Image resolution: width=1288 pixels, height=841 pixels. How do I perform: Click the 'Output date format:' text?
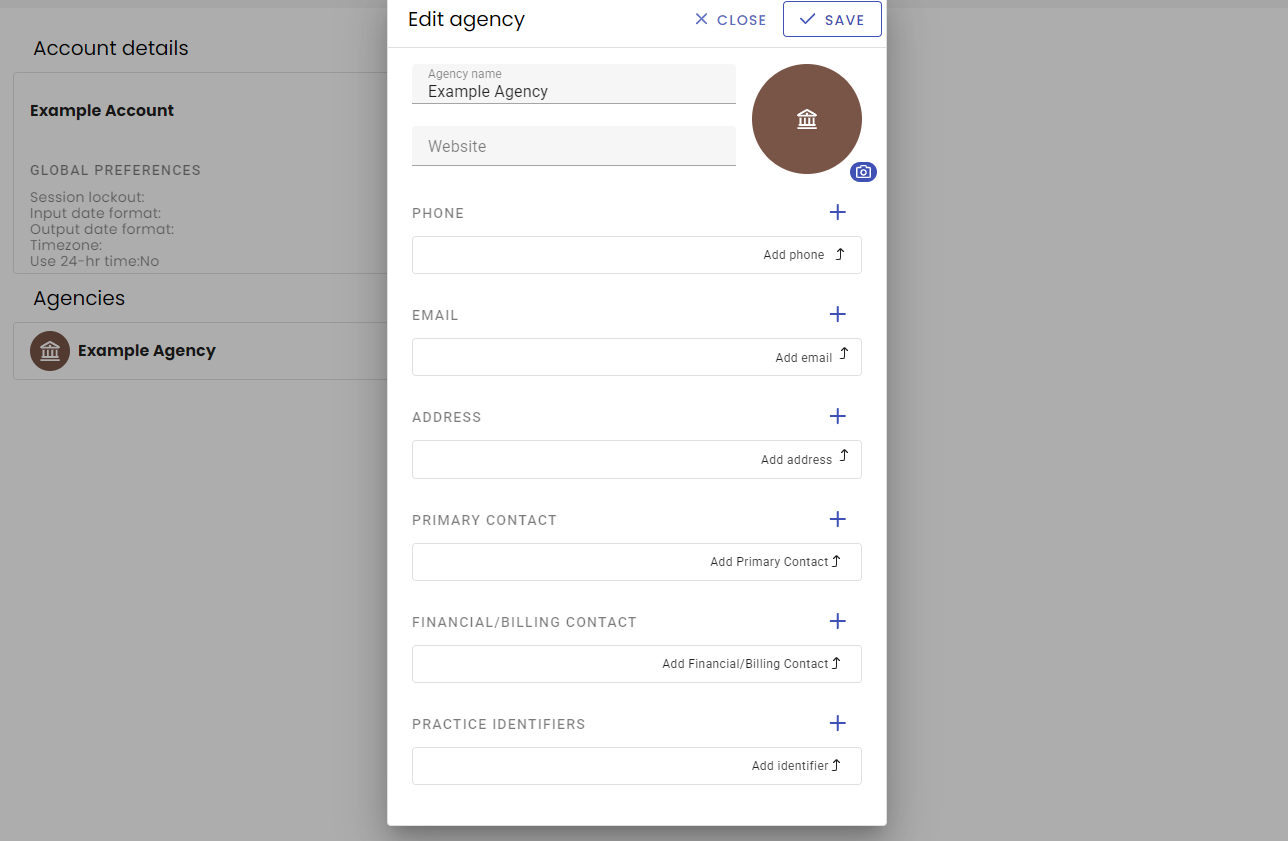tap(102, 229)
